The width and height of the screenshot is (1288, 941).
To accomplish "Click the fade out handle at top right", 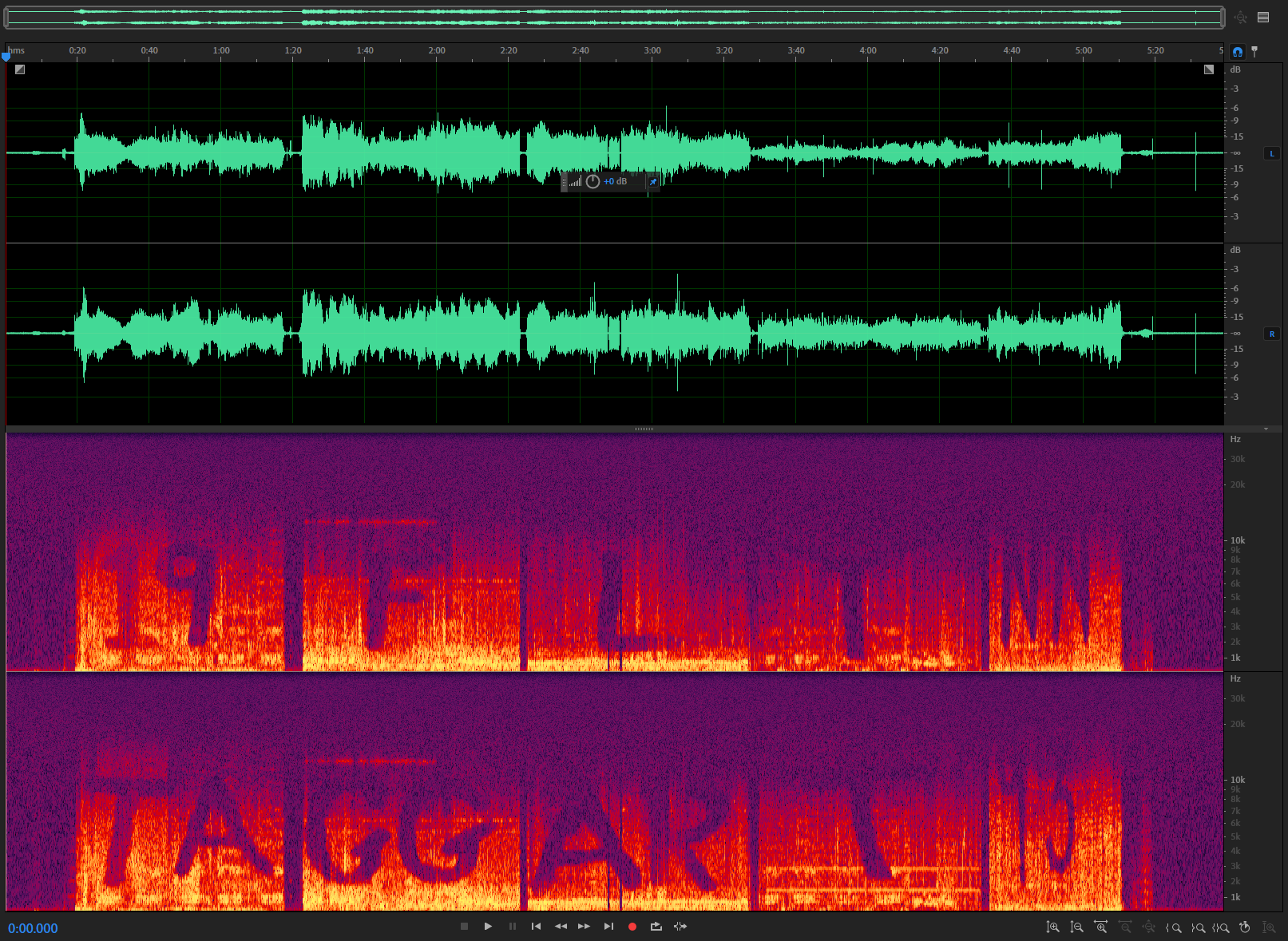I will click(x=1209, y=69).
